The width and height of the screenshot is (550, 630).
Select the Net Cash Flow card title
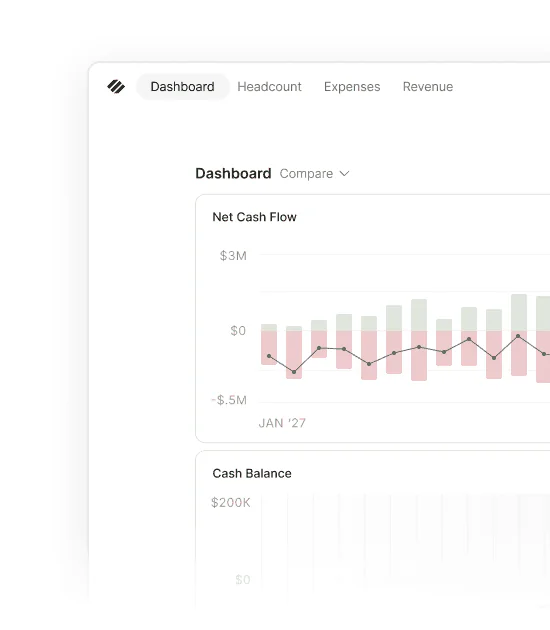click(x=254, y=217)
